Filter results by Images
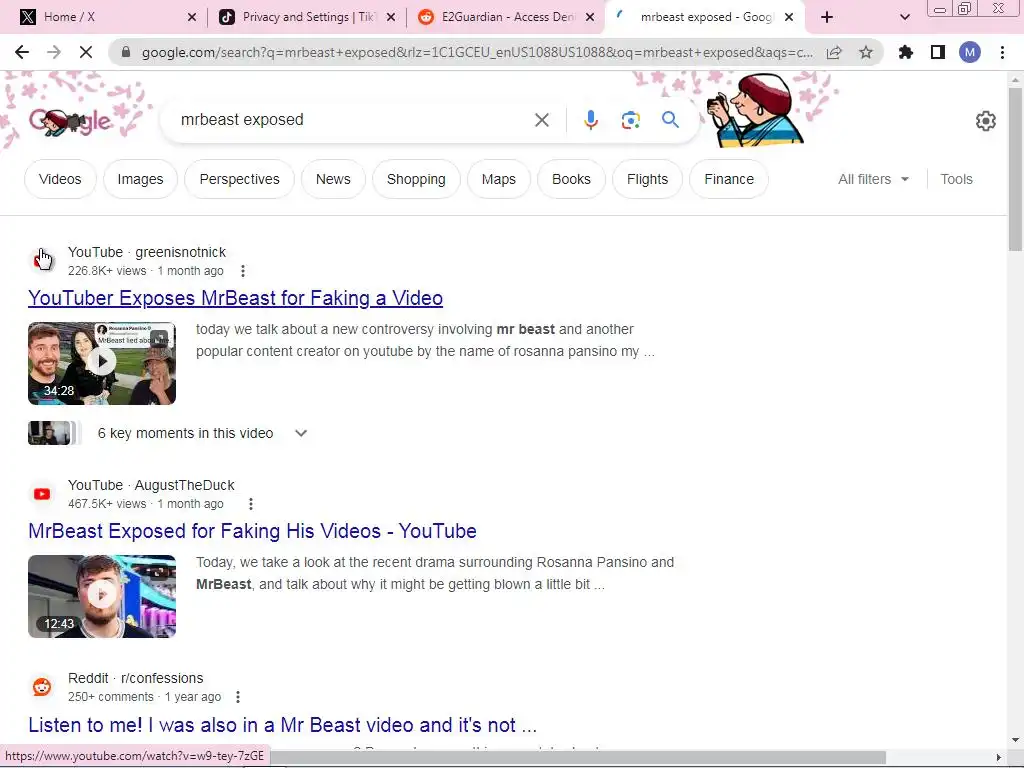 pos(140,179)
